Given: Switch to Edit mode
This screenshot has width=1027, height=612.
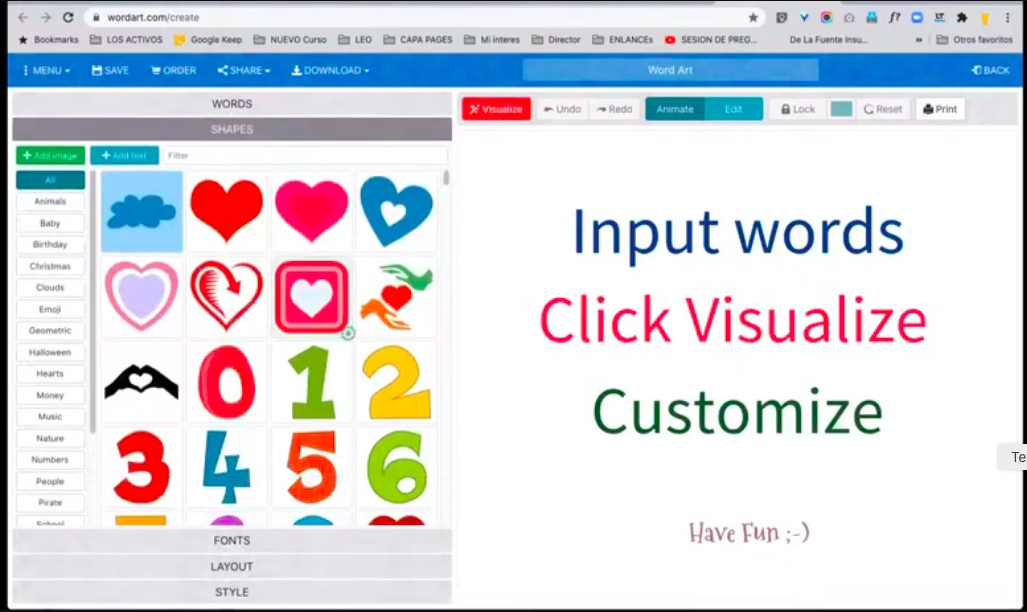Looking at the screenshot, I should [733, 109].
